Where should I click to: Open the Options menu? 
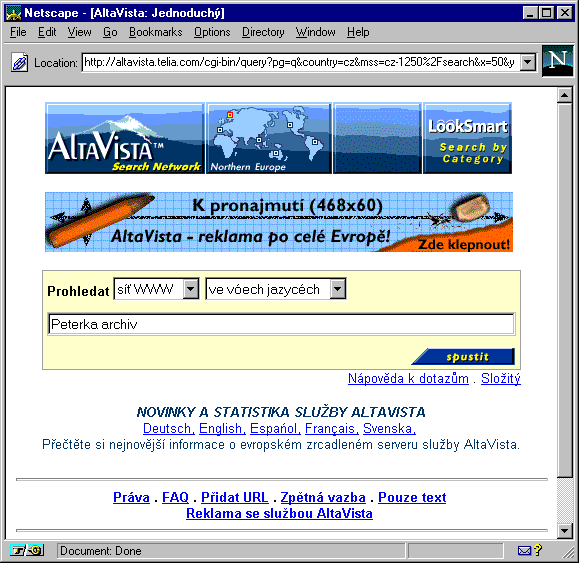(x=212, y=32)
